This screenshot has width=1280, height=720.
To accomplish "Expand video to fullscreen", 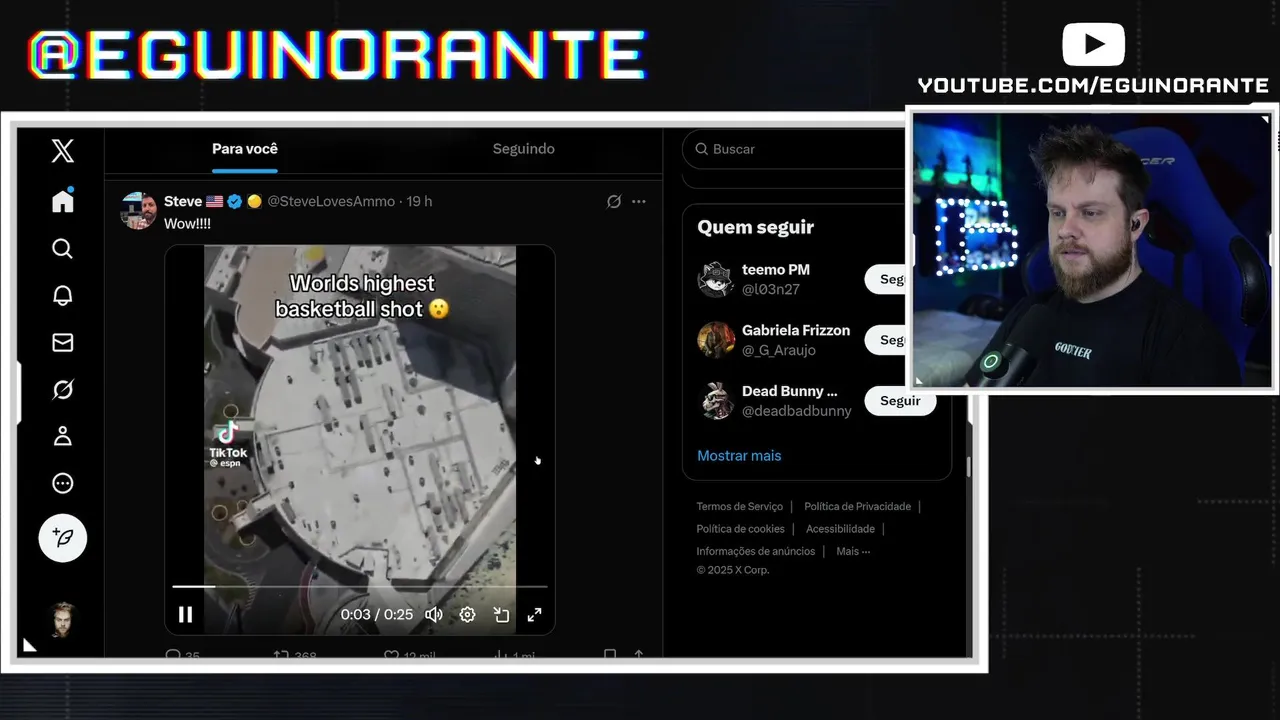I will [534, 614].
